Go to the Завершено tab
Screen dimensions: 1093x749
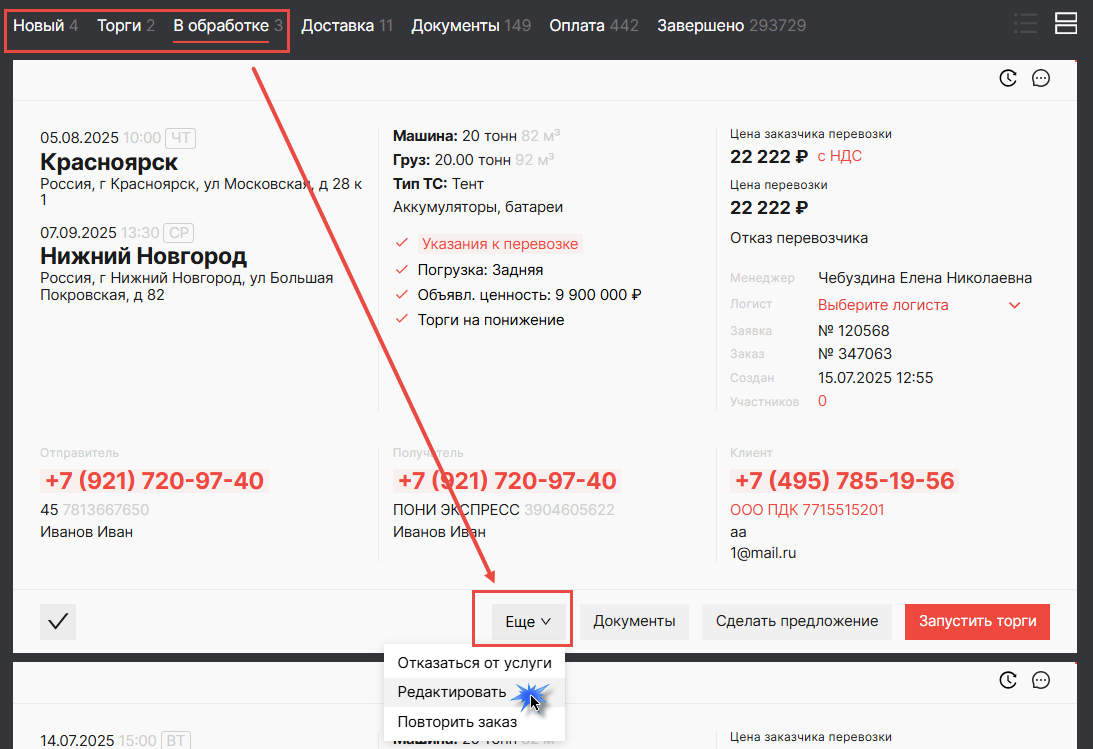tap(731, 26)
